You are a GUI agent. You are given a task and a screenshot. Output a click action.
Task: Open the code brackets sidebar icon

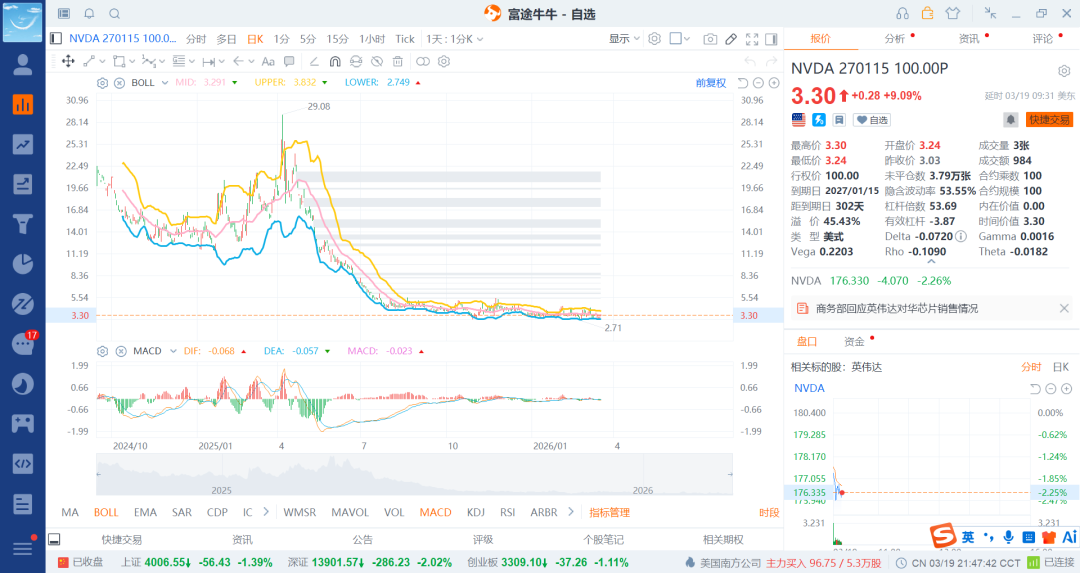(x=23, y=463)
